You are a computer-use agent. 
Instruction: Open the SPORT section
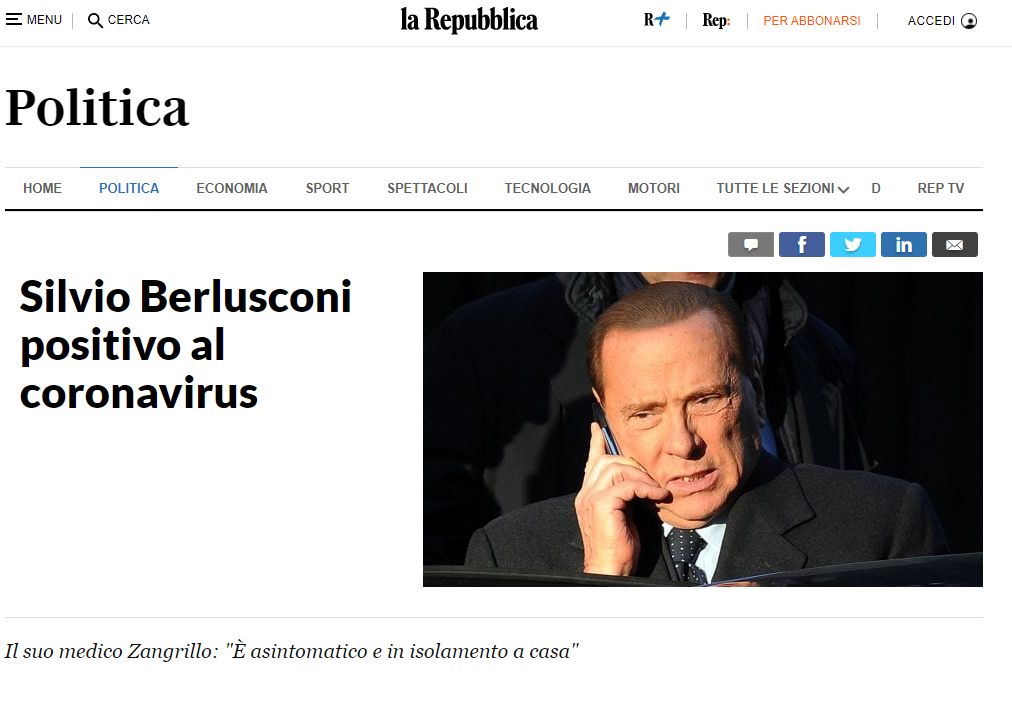click(x=327, y=188)
